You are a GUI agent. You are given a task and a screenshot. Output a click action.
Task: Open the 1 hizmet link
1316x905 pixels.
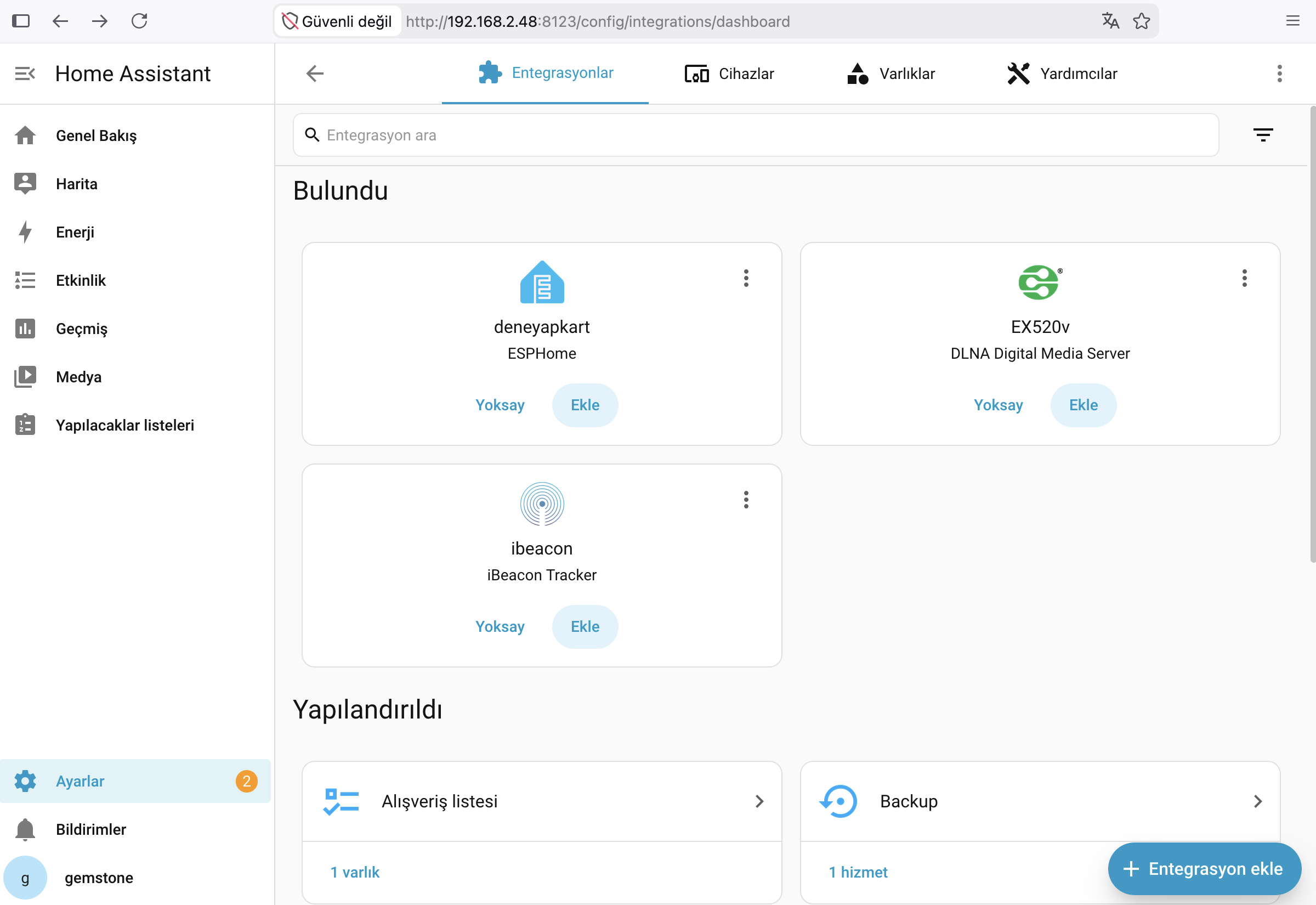(858, 872)
